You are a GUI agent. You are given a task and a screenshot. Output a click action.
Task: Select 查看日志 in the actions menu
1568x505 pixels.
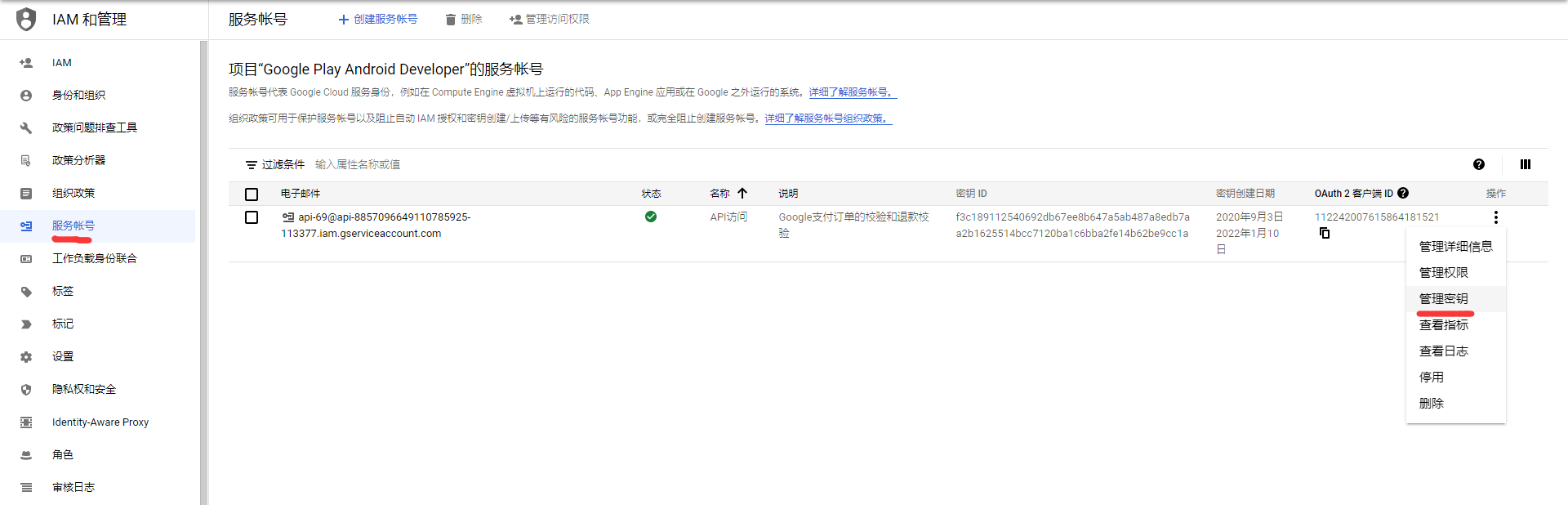coord(1443,351)
